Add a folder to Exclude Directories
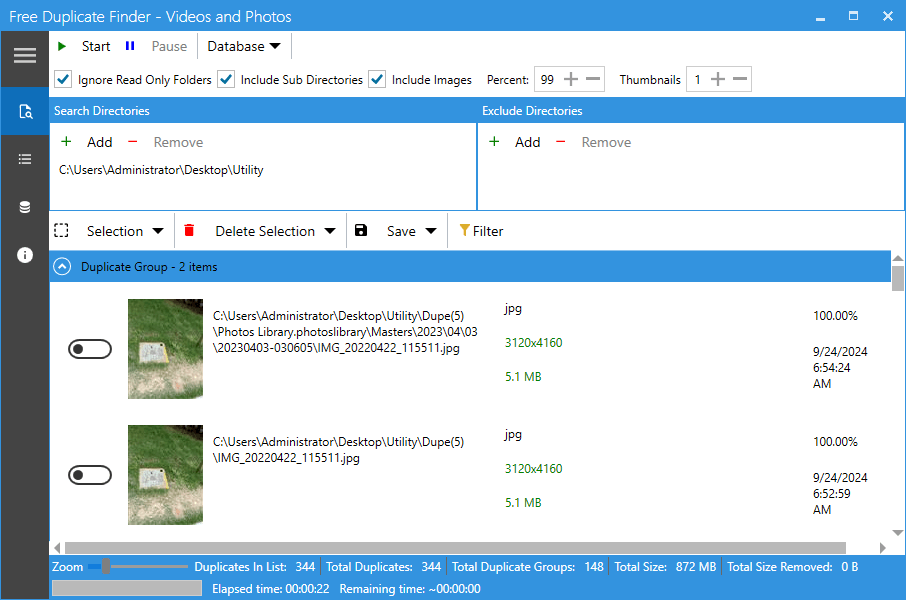Screen dimensions: 906x600 click(x=515, y=142)
